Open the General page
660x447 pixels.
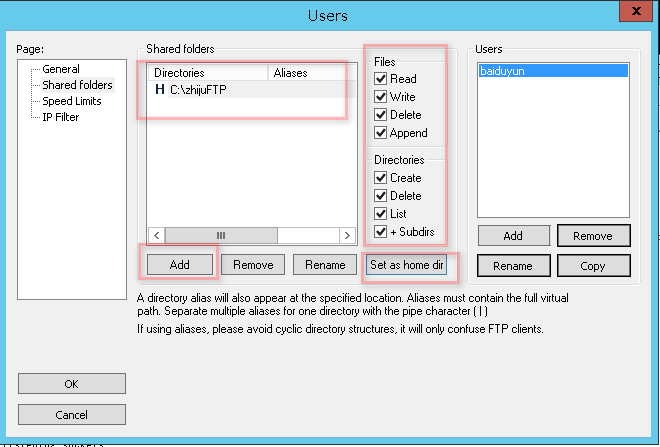[x=61, y=69]
